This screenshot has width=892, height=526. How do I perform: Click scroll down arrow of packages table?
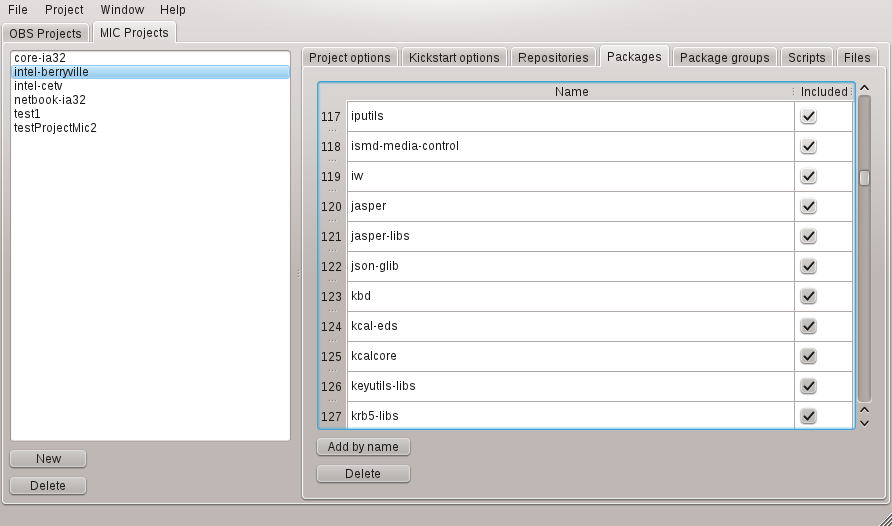[864, 423]
